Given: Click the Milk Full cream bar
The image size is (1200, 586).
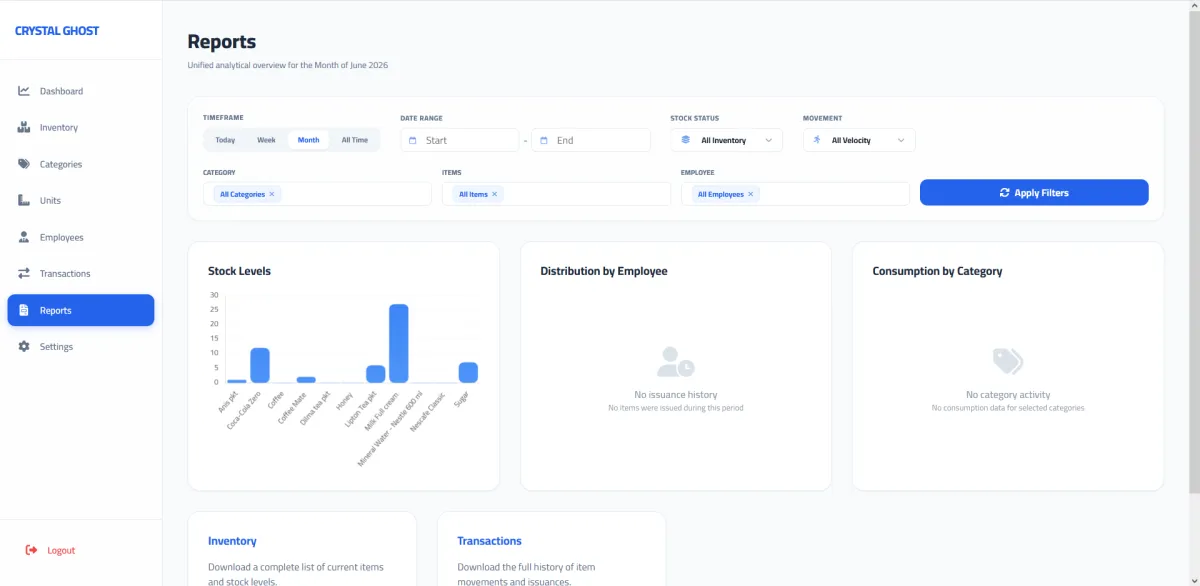Looking at the screenshot, I should 399,344.
